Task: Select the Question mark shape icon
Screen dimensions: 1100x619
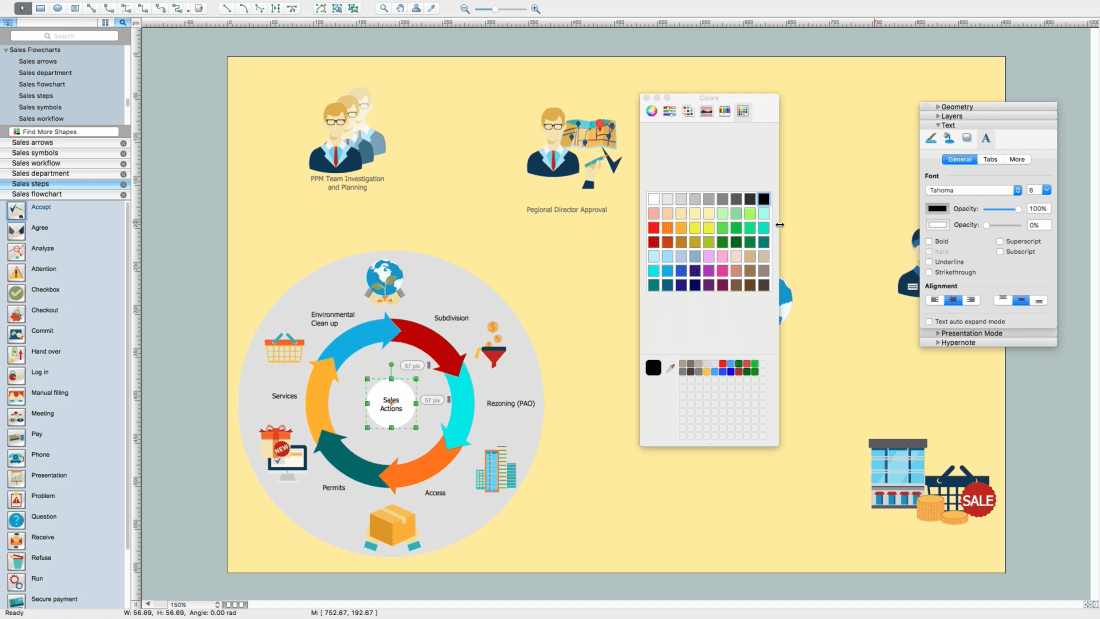Action: tap(16, 520)
